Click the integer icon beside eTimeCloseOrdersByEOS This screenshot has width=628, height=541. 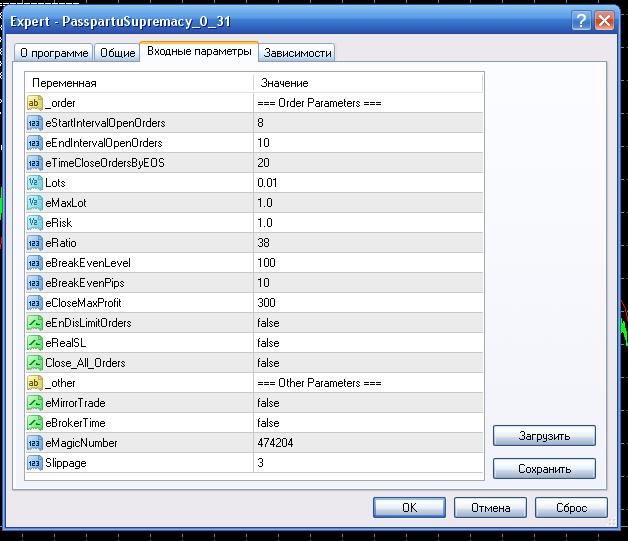[35, 163]
